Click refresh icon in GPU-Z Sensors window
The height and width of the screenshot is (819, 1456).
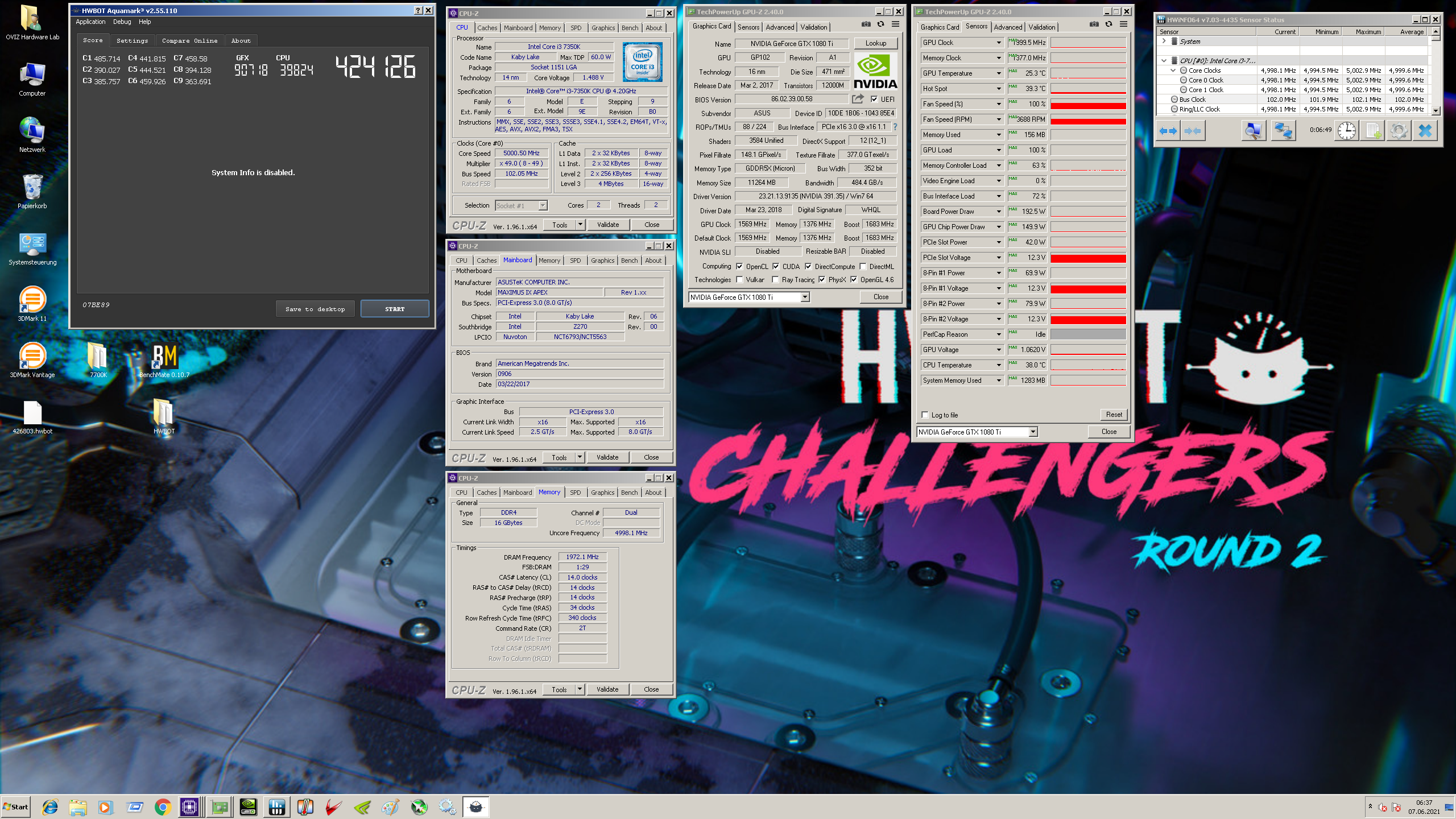click(1108, 24)
